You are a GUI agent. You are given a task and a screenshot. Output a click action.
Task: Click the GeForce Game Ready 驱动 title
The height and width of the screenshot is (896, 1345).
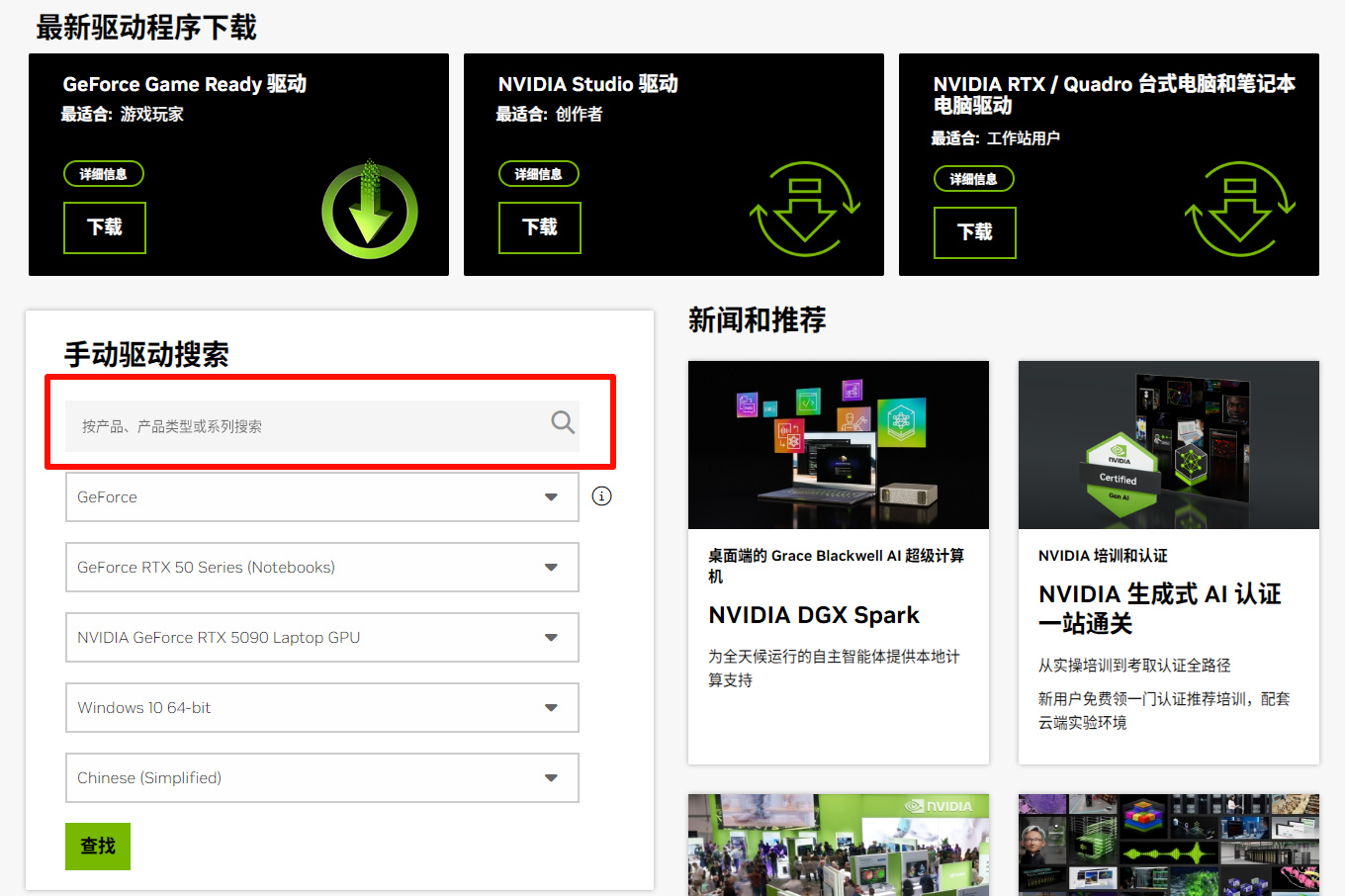tap(185, 84)
